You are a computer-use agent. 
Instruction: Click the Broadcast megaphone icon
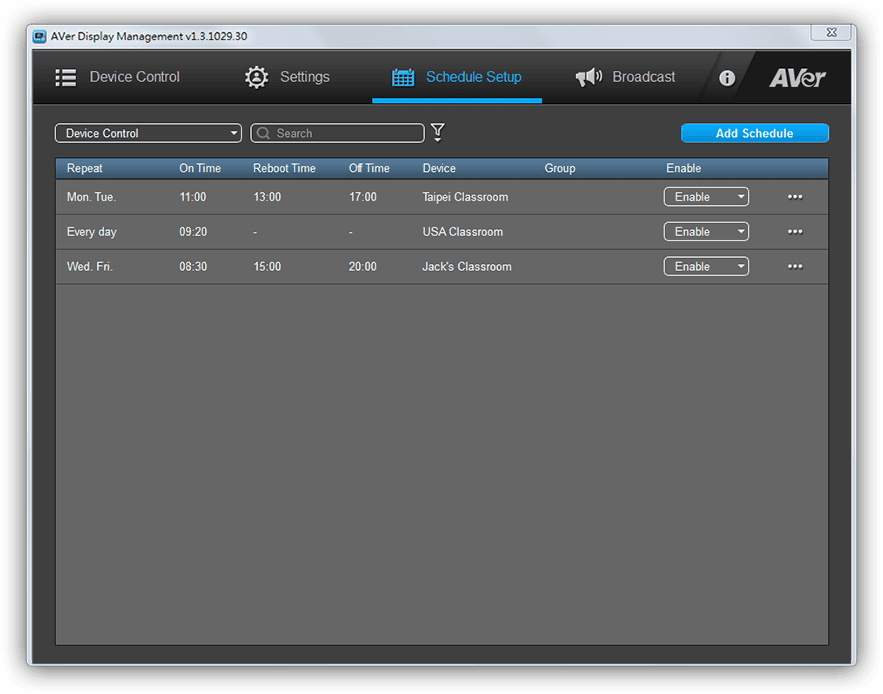point(588,77)
